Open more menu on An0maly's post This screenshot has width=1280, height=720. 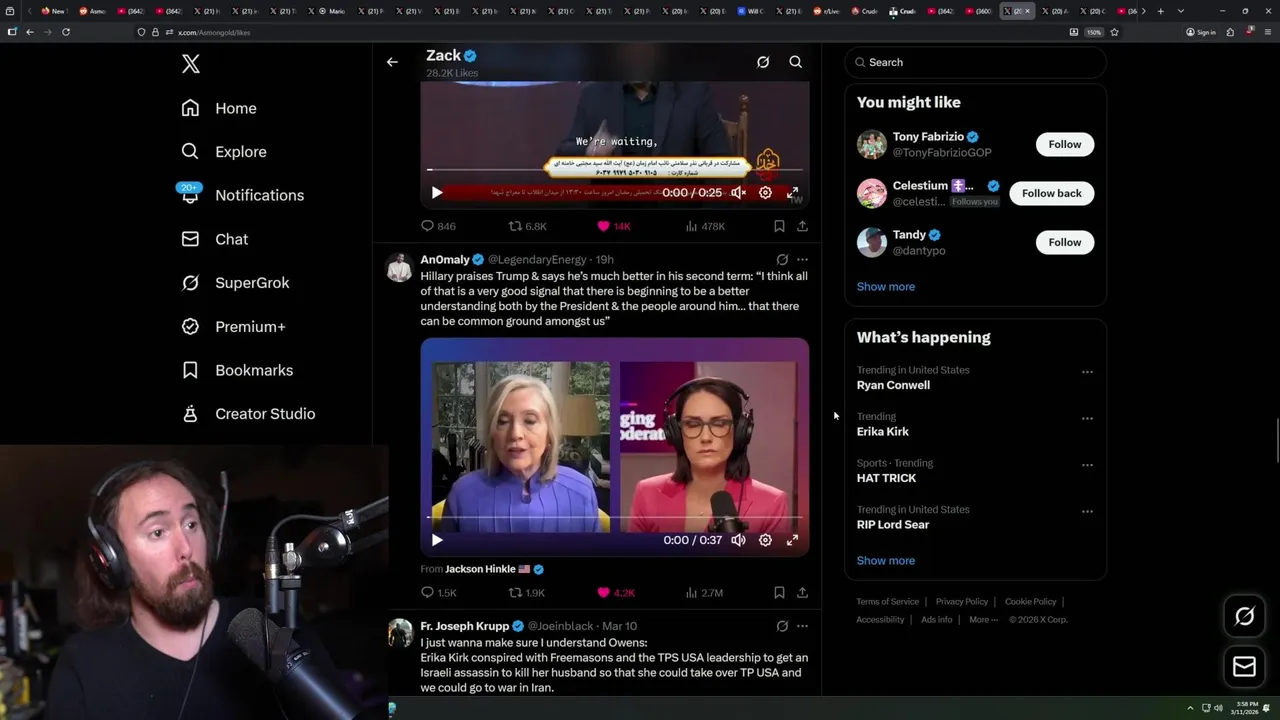802,260
